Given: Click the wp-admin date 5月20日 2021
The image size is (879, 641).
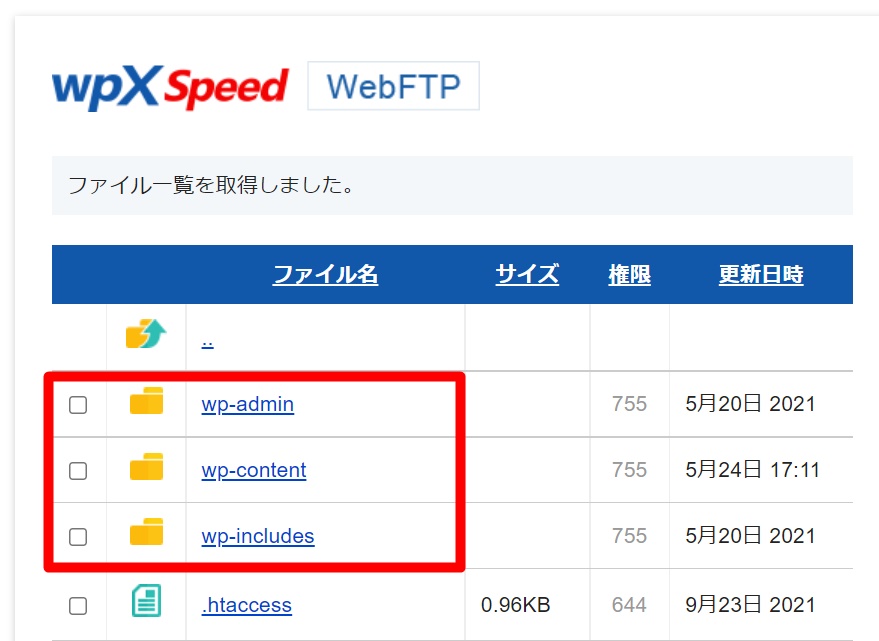Looking at the screenshot, I should [750, 404].
